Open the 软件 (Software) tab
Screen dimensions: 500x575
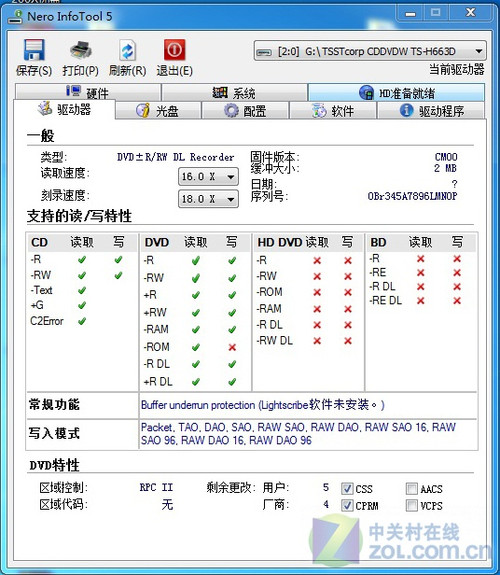coord(333,110)
